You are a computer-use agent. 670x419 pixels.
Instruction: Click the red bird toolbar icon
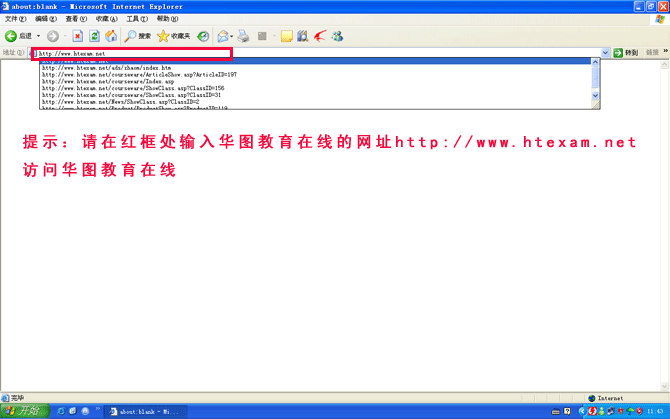tap(320, 36)
